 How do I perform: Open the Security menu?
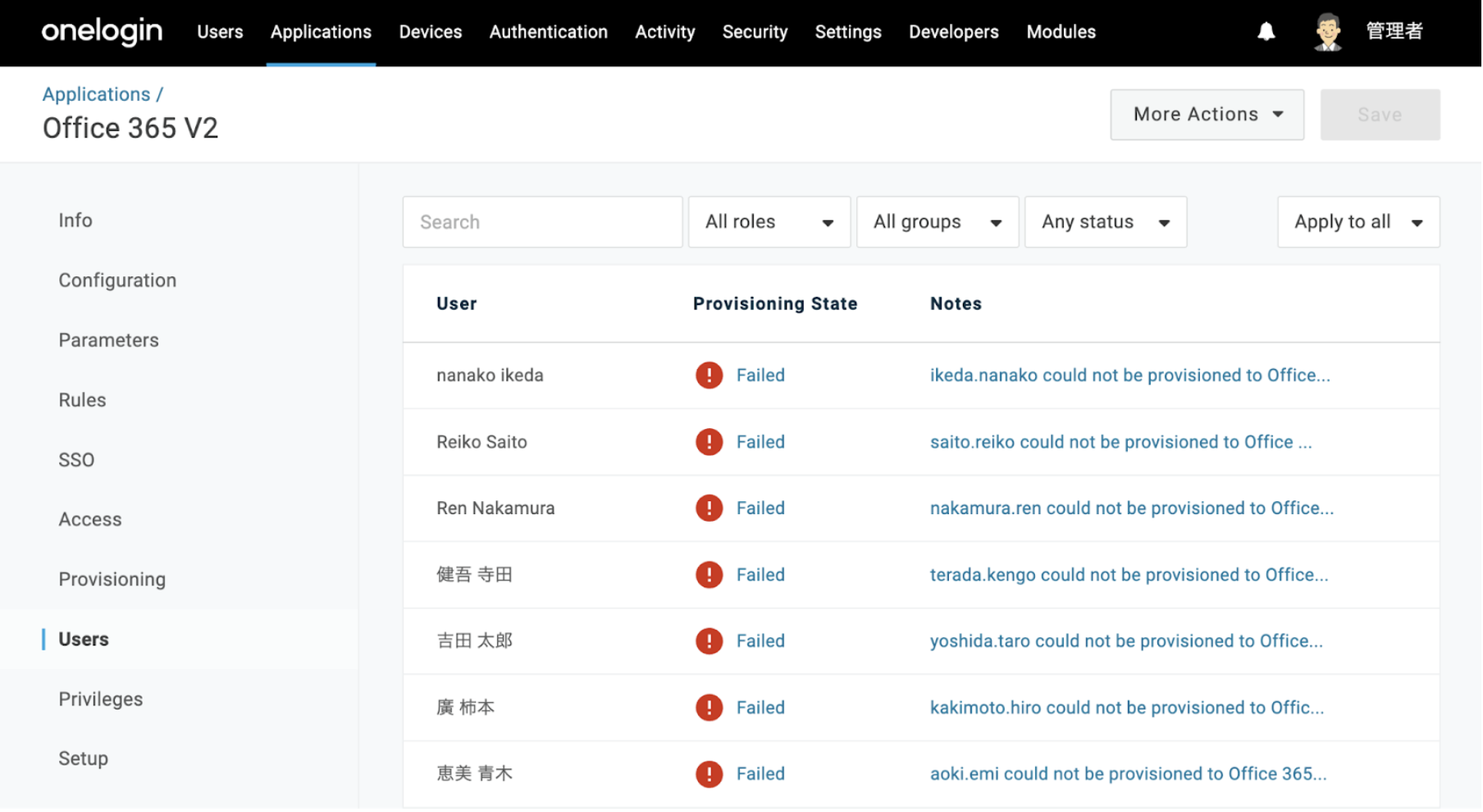[755, 32]
